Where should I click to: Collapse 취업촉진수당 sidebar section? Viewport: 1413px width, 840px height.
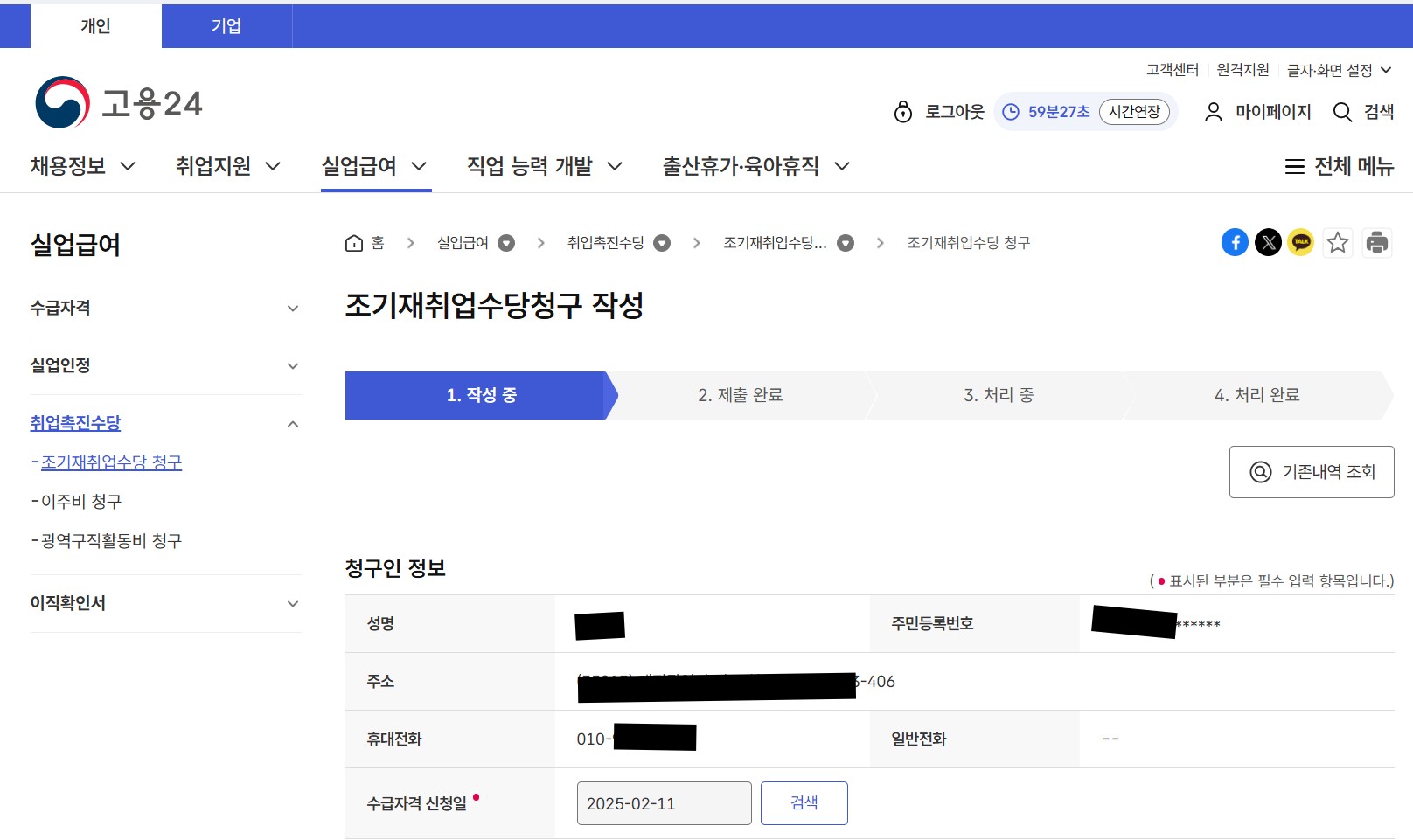point(293,424)
